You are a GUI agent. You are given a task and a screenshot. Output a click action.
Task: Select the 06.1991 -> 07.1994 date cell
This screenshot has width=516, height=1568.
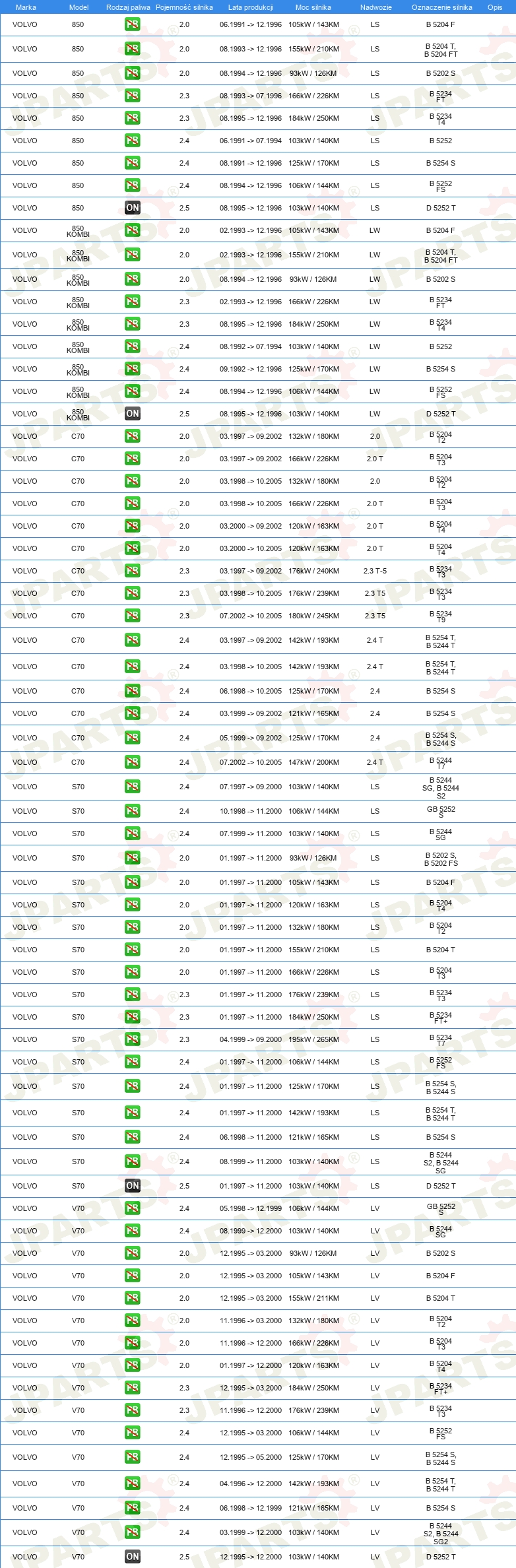251,141
